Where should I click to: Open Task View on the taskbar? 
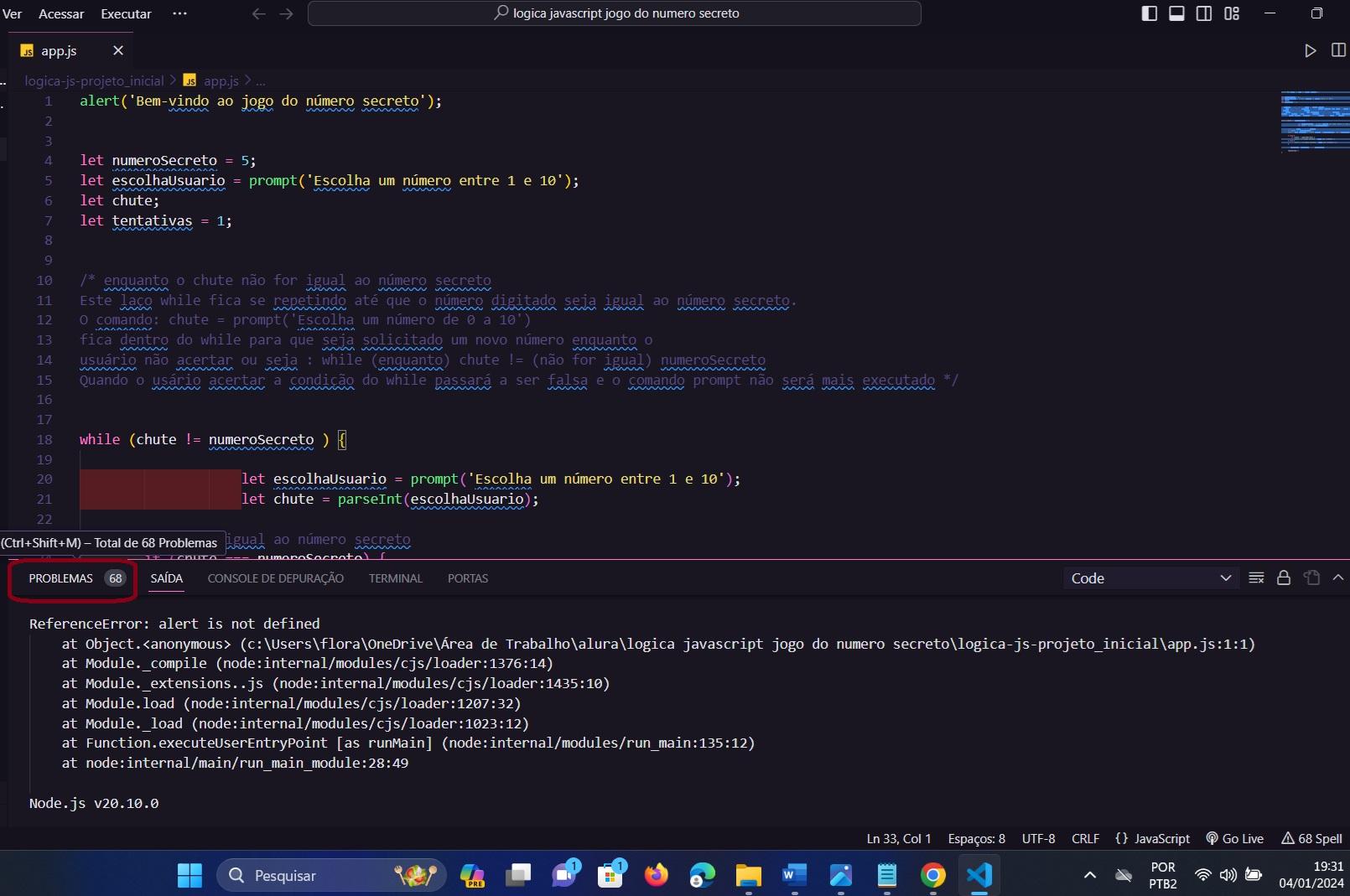pyautogui.click(x=518, y=876)
